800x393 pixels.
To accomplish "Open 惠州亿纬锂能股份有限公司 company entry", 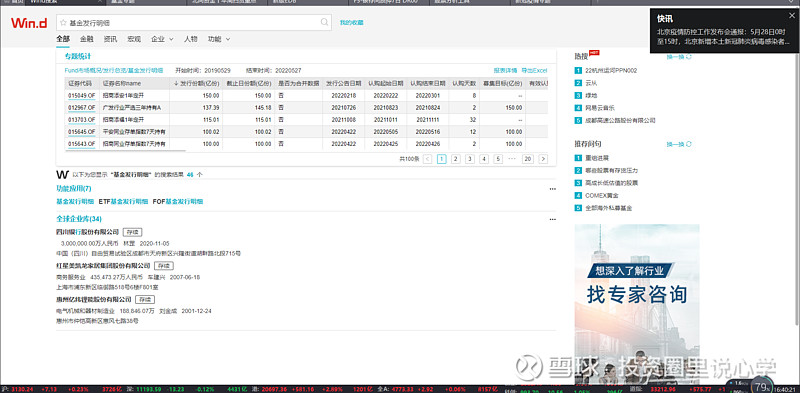I will [x=94, y=299].
